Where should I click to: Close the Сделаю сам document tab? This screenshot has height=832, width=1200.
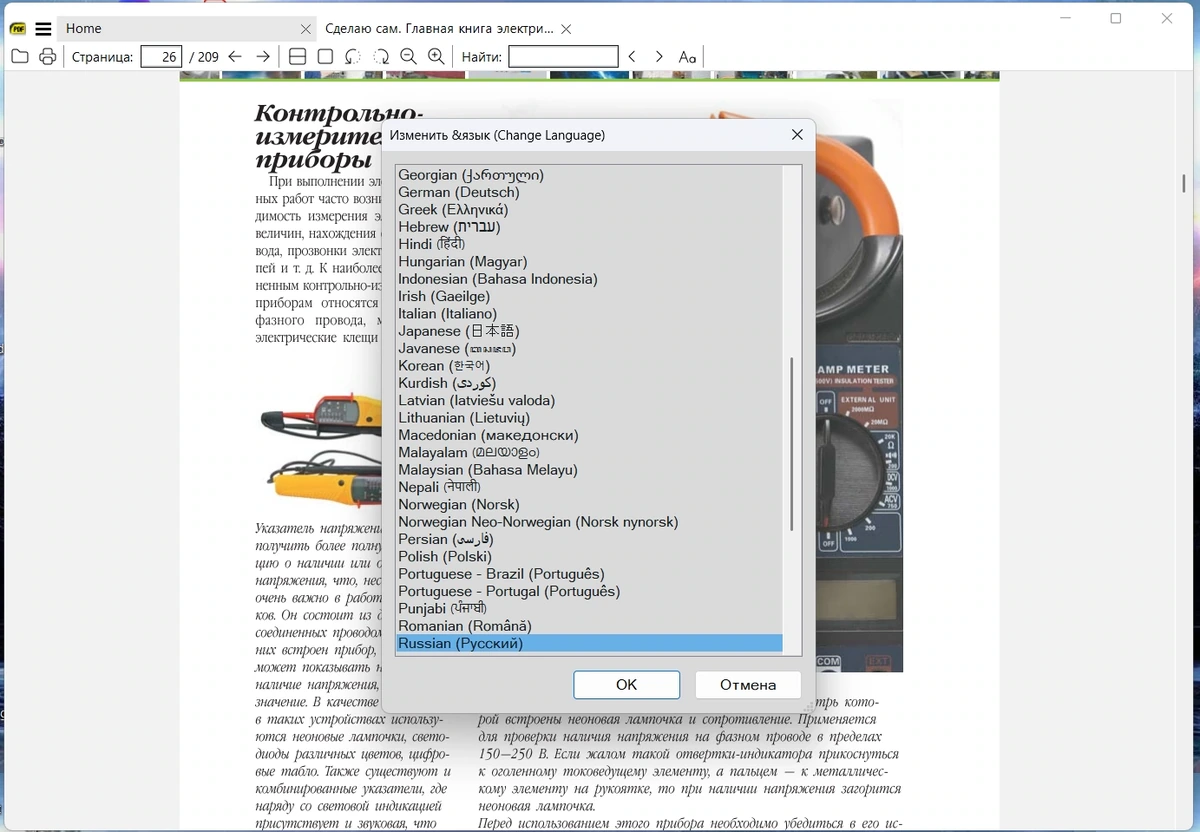[566, 29]
